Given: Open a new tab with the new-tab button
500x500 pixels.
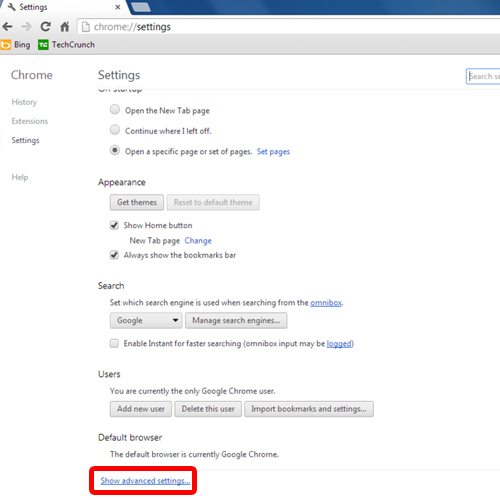Looking at the screenshot, I should click(141, 7).
